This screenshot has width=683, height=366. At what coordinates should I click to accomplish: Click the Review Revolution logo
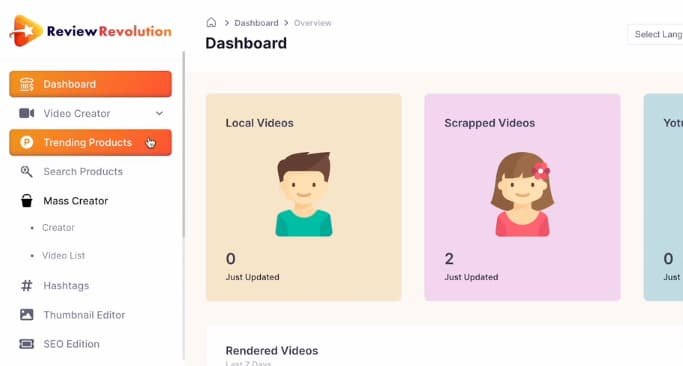[x=91, y=31]
